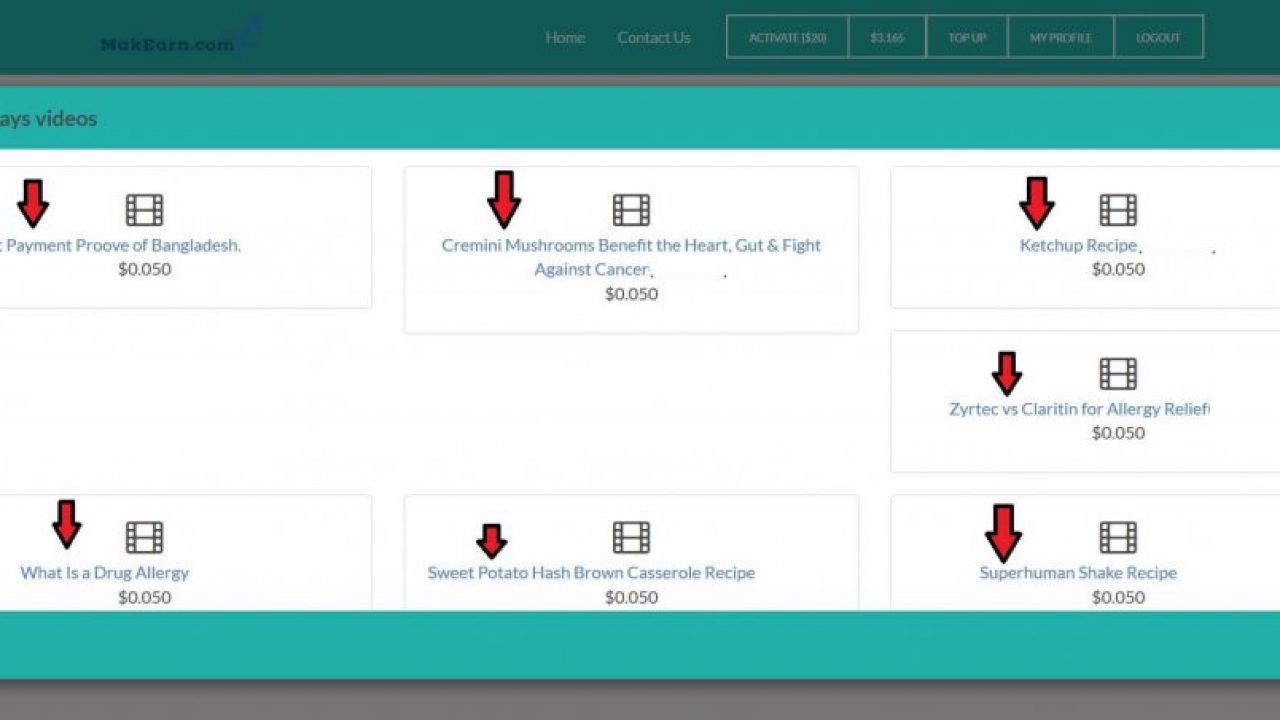Click film icon above Sweet Potato Hash Brown

pyautogui.click(x=631, y=537)
